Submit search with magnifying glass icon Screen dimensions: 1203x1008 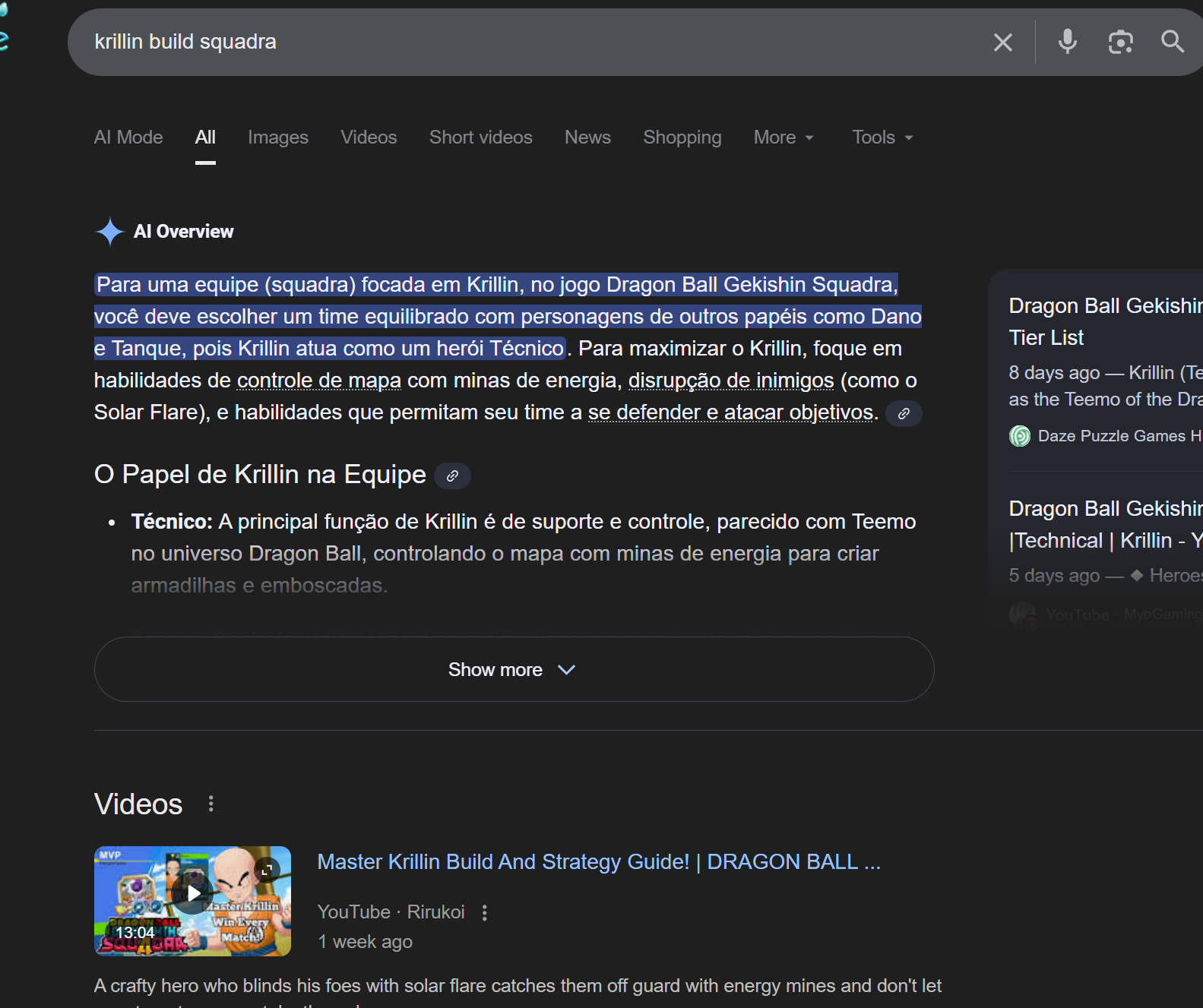tap(1173, 42)
